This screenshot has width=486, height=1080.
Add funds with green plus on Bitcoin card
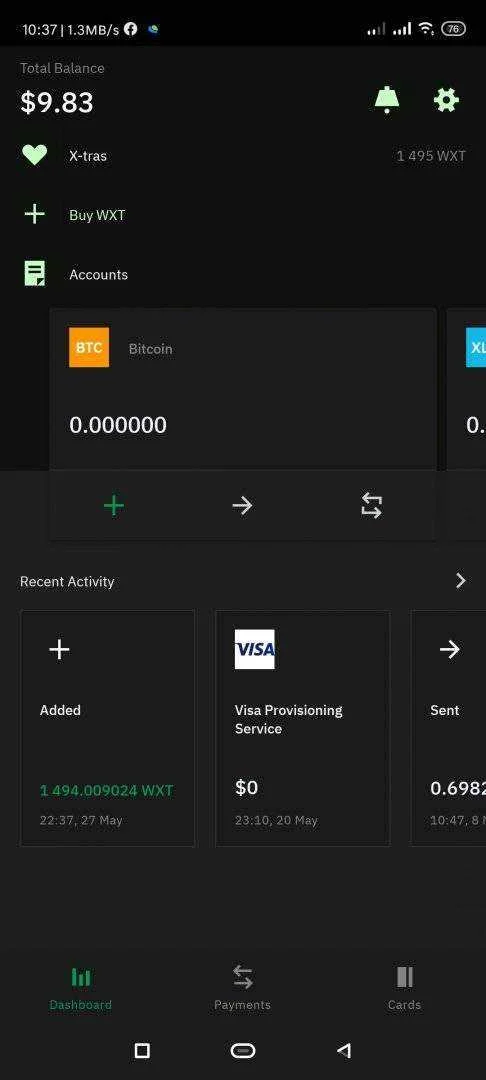[114, 506]
